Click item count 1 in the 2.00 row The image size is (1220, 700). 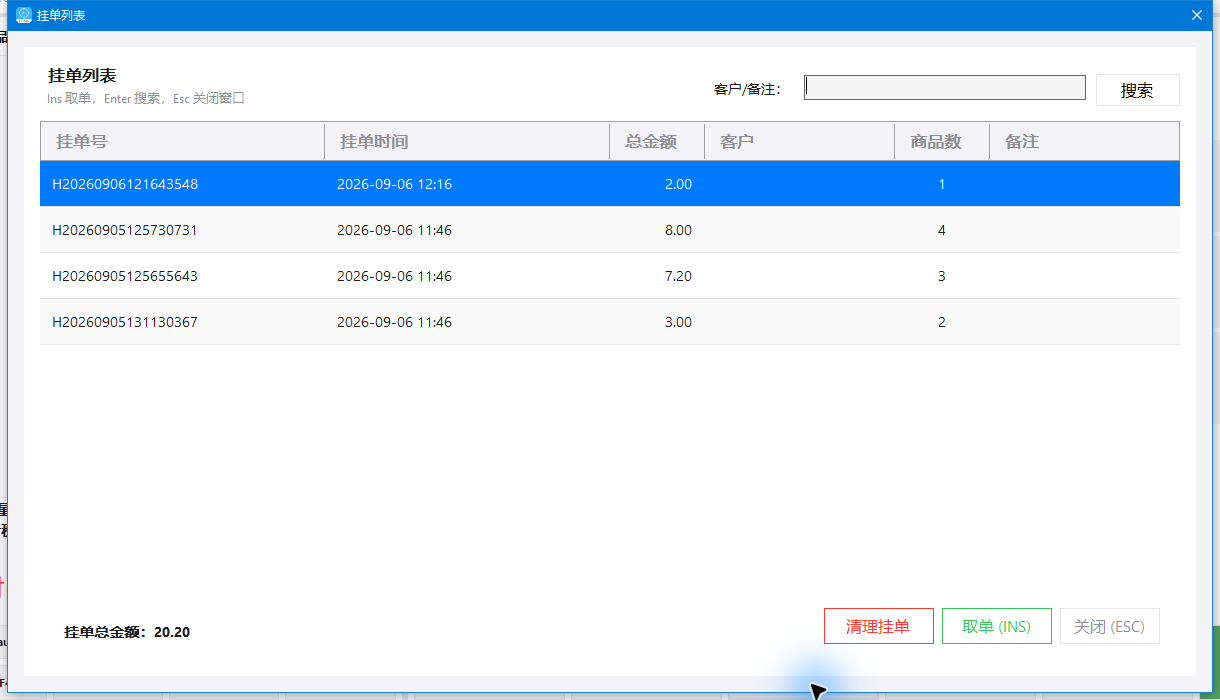[x=942, y=184]
